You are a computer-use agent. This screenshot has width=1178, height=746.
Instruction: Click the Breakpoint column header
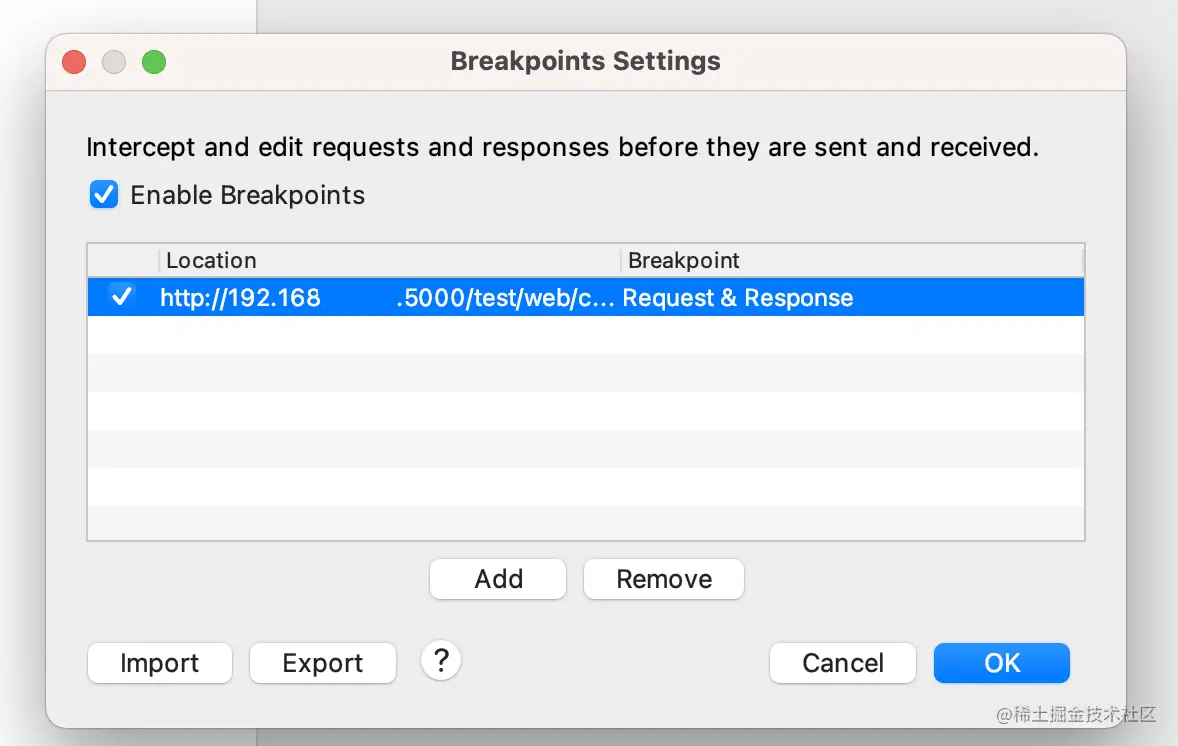[x=850, y=261]
